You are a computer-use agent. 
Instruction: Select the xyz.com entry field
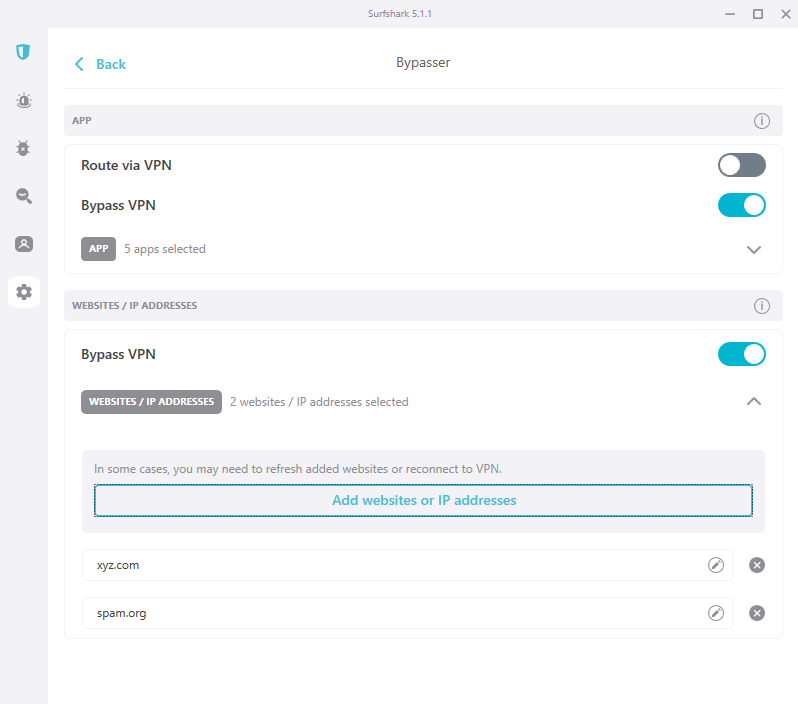pyautogui.click(x=407, y=565)
